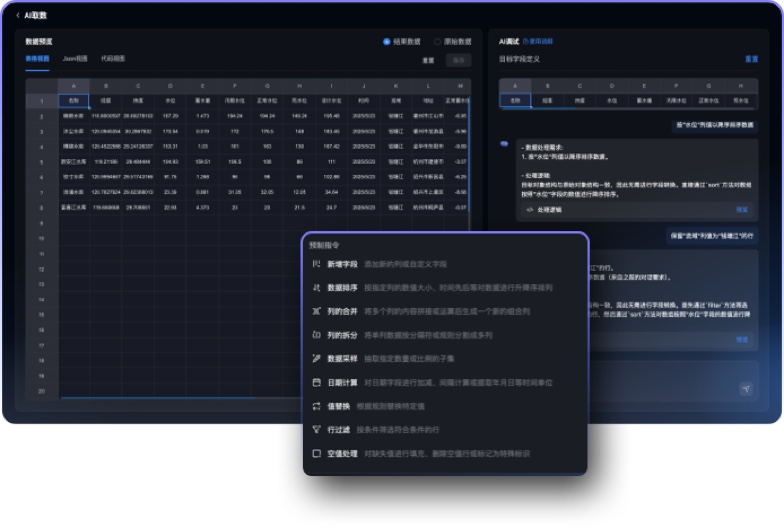Expand the 处理逻辑 code section
Viewport: 784px width, 526px height.
[637, 210]
